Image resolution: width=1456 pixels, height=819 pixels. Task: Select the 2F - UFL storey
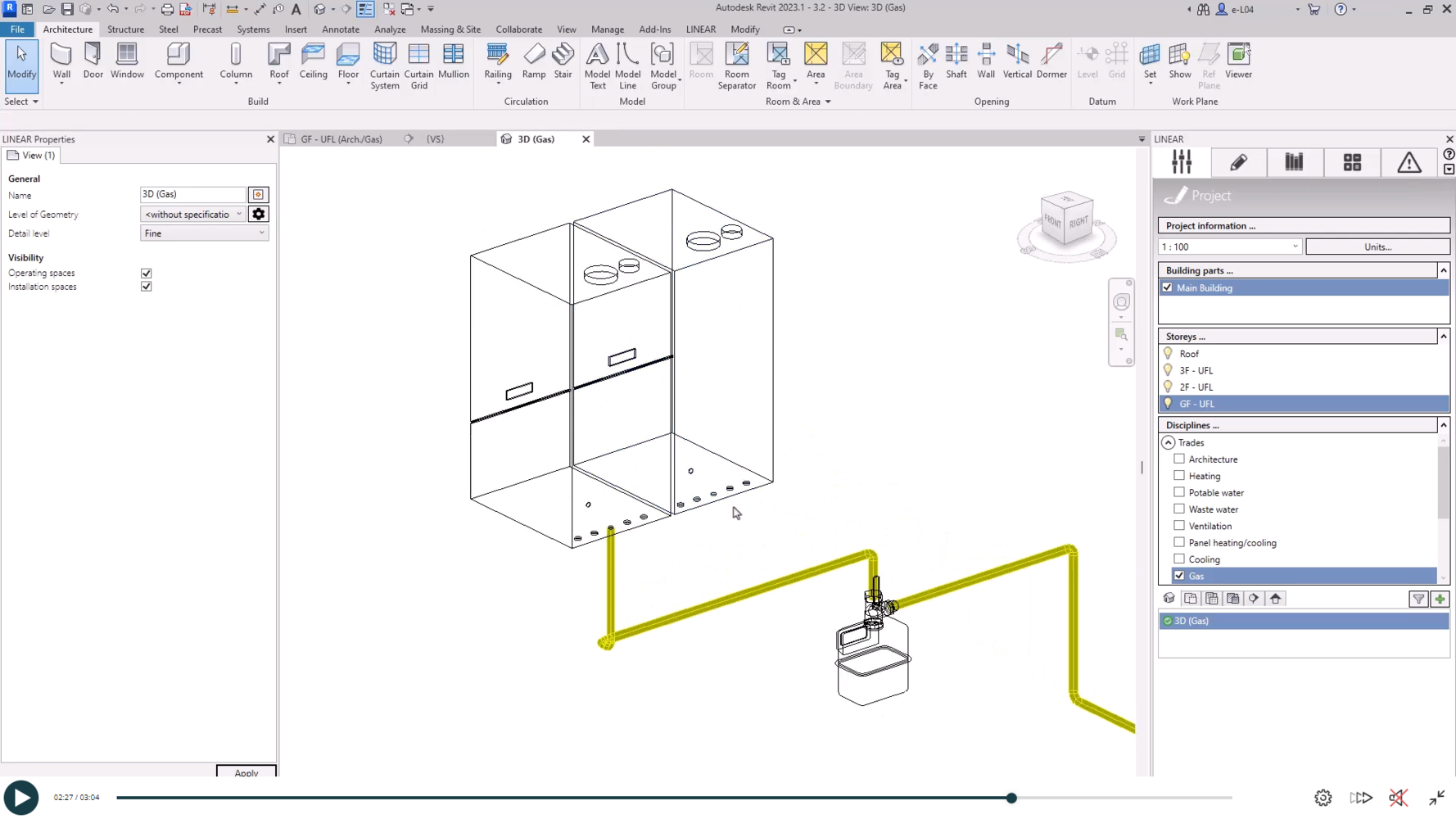1196,387
